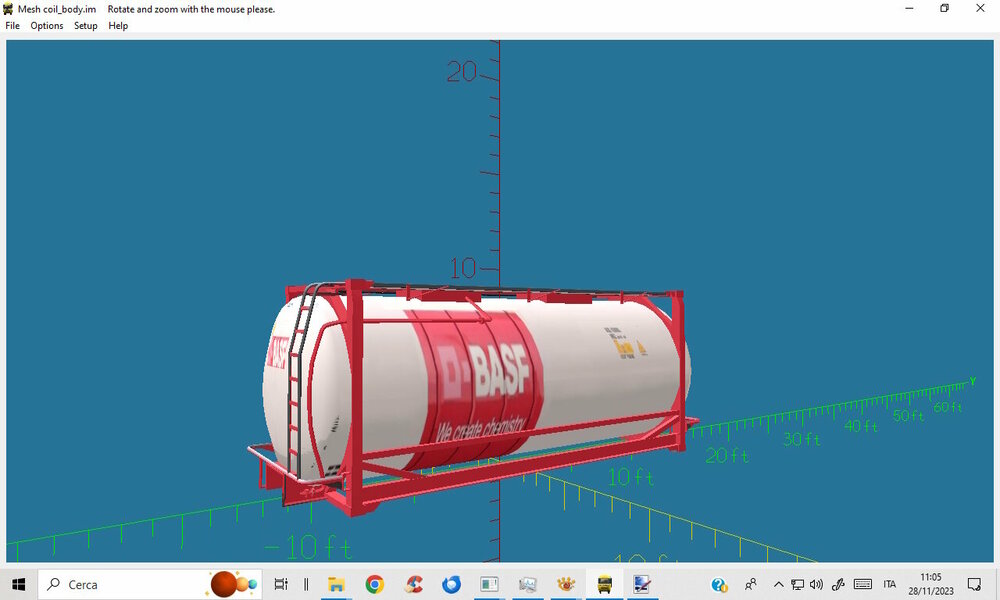1000x600 pixels.
Task: Switch to the yellow train mesh viewer app
Action: 604,584
